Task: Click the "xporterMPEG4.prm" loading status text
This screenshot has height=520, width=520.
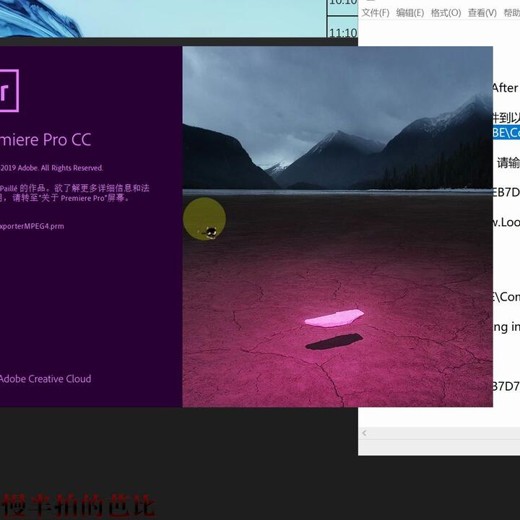Action: [32, 226]
